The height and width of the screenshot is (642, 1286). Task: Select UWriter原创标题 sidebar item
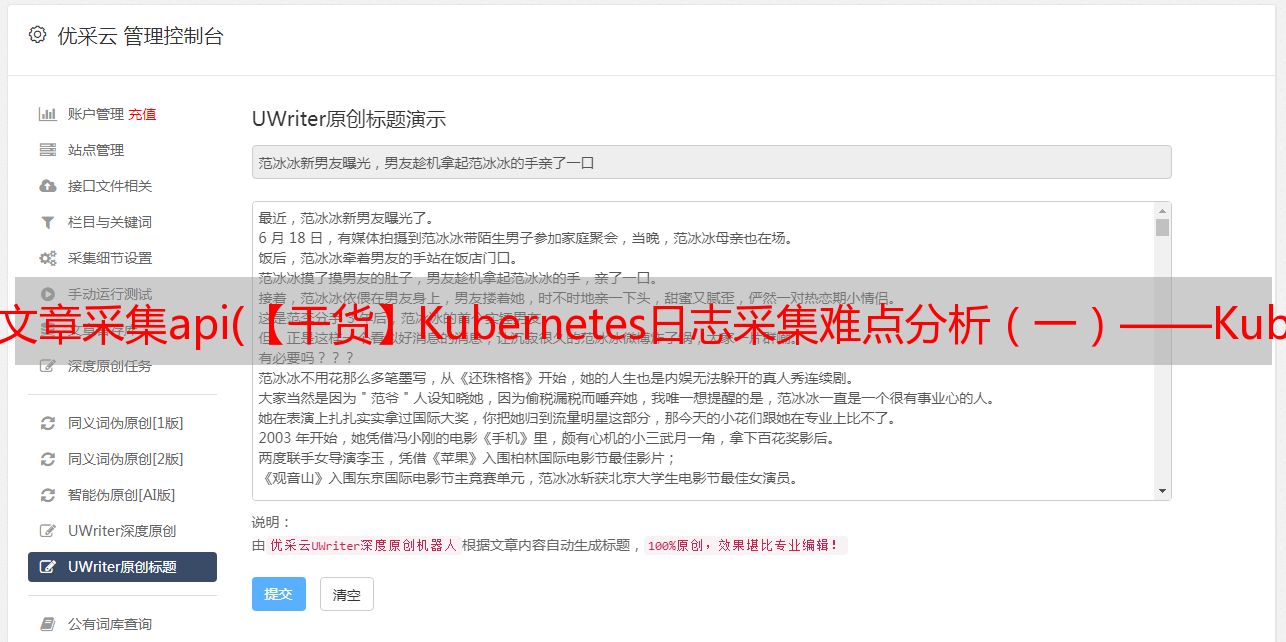click(x=122, y=567)
